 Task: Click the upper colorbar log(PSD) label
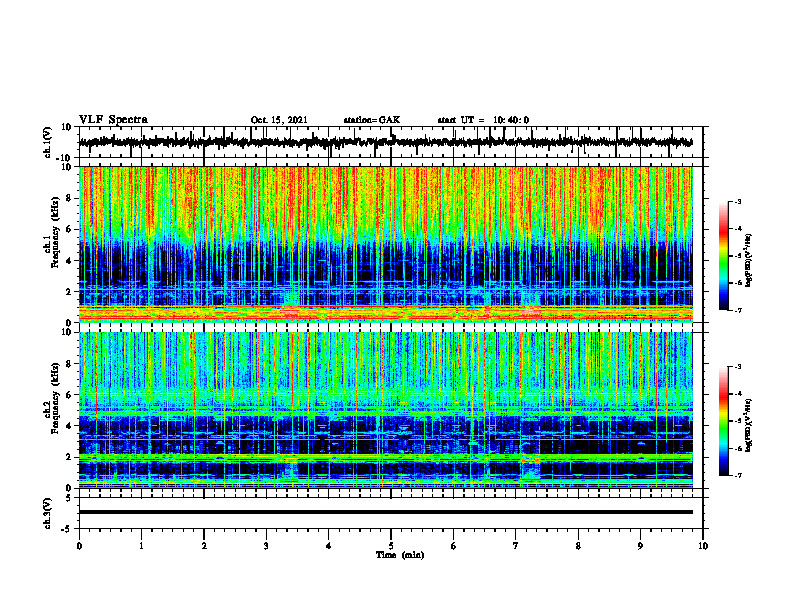[x=749, y=260]
